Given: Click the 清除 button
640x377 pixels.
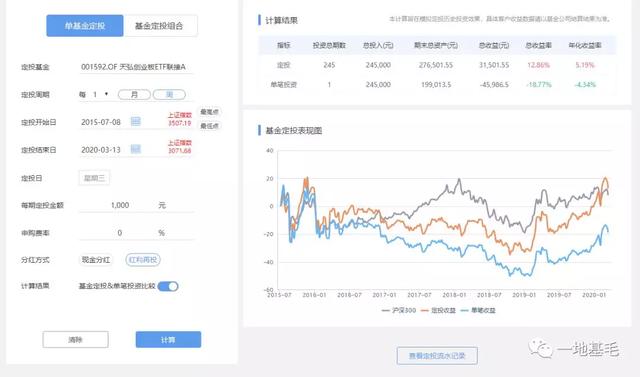Looking at the screenshot, I should 76,339.
